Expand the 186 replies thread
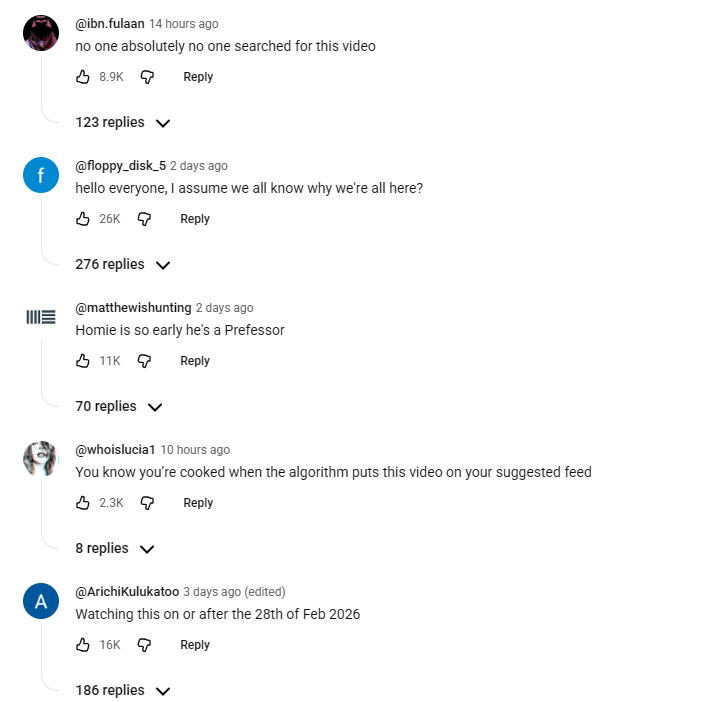This screenshot has width=726, height=702. point(123,691)
